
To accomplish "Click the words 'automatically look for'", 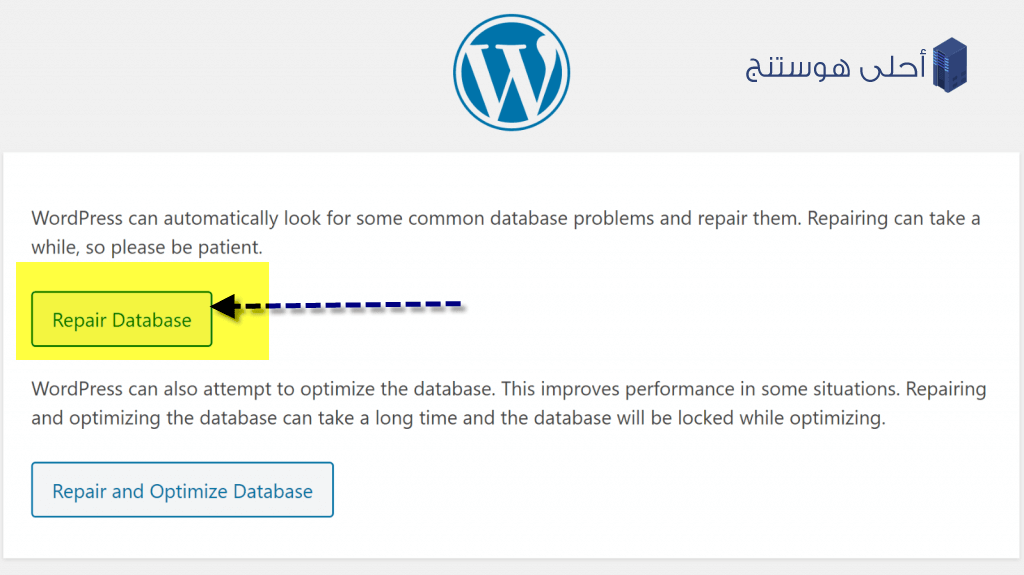I will coord(258,219).
